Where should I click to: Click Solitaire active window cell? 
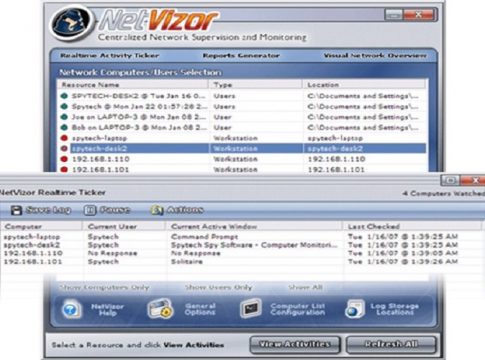click(187, 262)
